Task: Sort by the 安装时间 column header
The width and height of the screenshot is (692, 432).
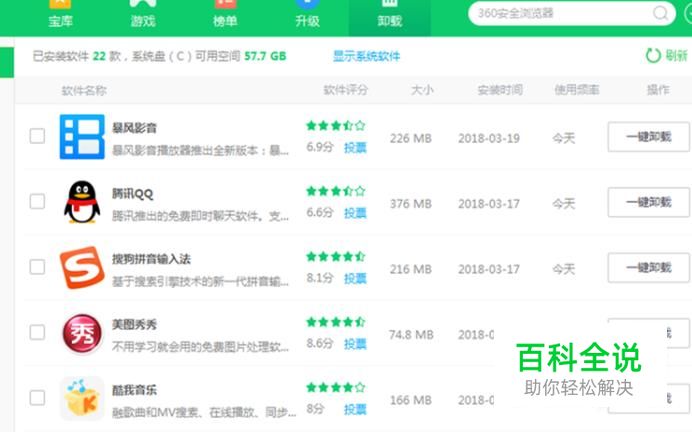Action: [x=500, y=90]
